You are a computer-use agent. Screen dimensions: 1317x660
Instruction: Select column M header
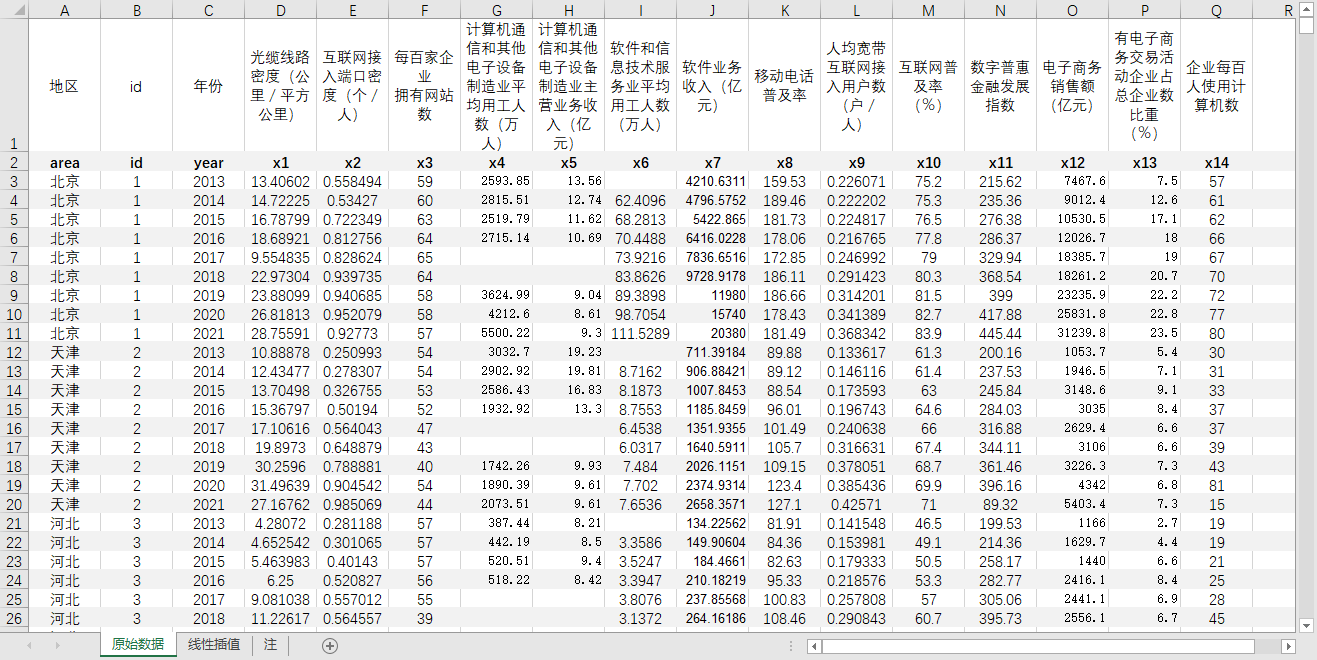[929, 10]
